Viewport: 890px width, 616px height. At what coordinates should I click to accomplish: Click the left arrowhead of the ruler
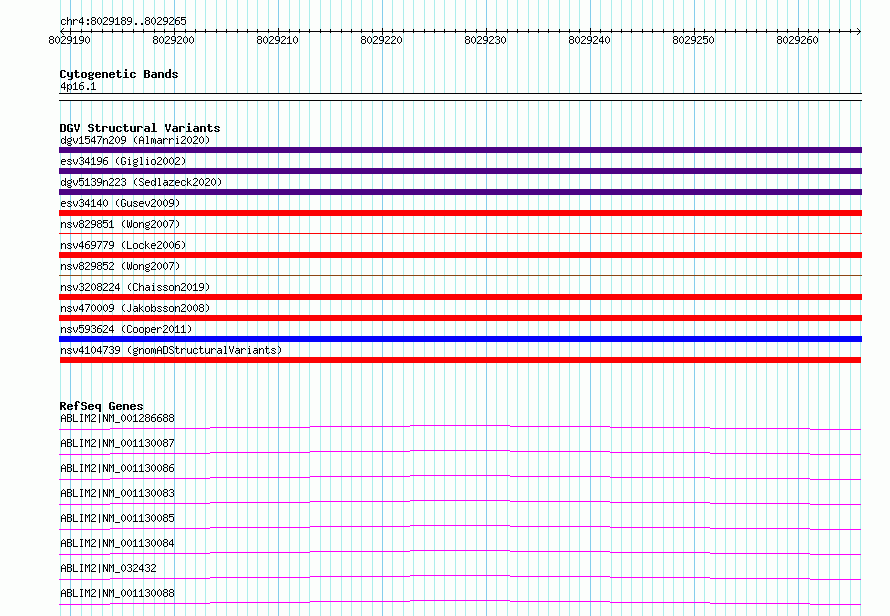pyautogui.click(x=62, y=31)
